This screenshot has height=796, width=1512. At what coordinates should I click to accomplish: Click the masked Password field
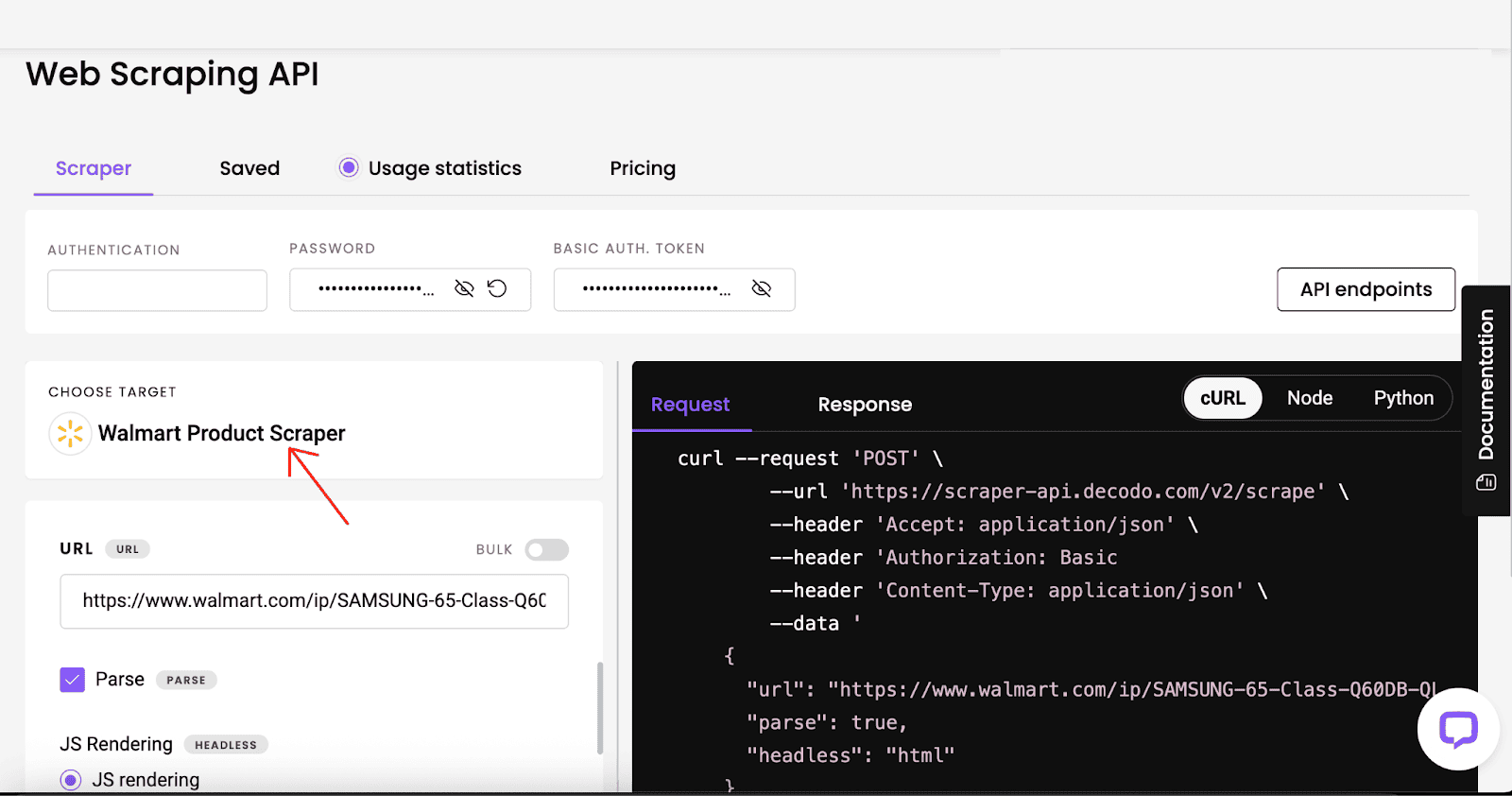pos(410,289)
